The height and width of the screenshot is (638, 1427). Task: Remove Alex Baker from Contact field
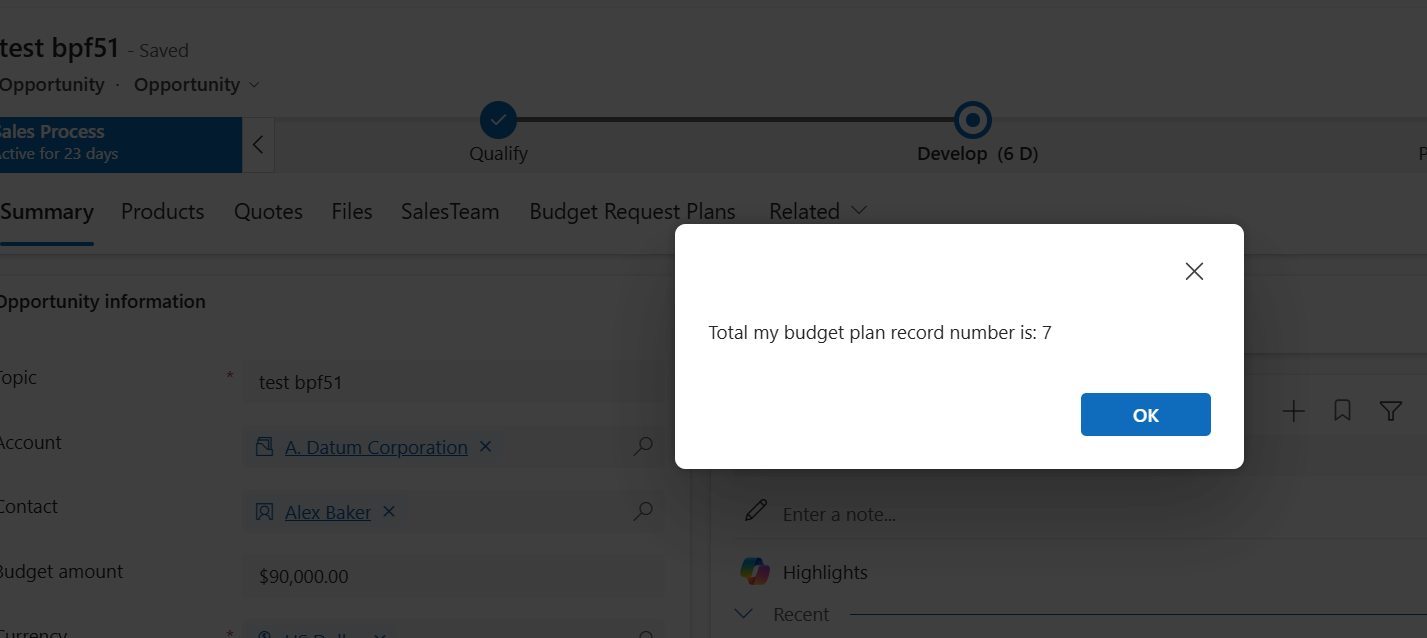390,511
